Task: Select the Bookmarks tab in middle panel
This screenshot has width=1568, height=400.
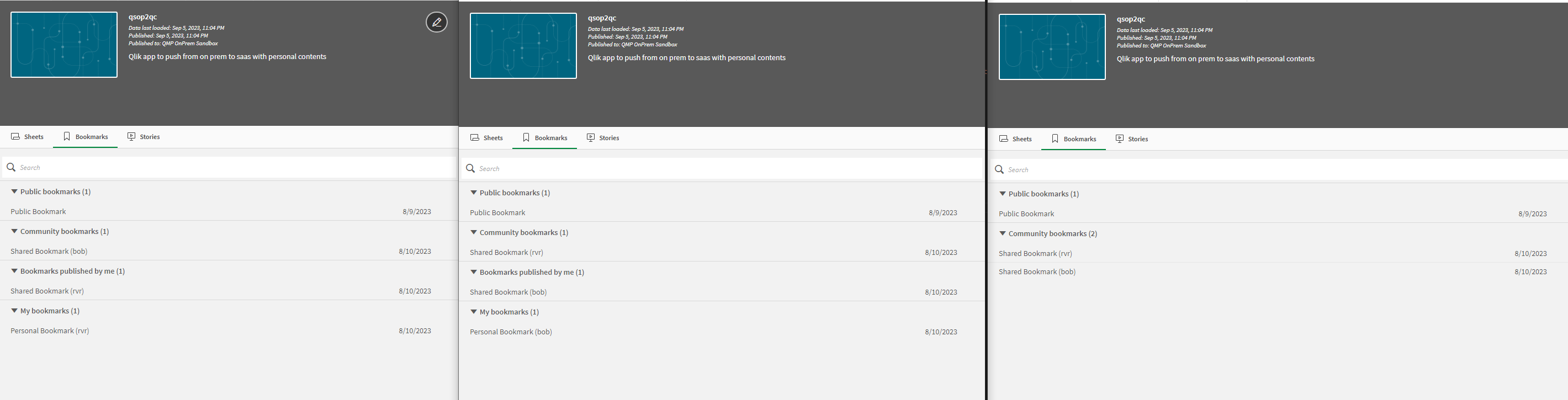Action: (x=545, y=138)
